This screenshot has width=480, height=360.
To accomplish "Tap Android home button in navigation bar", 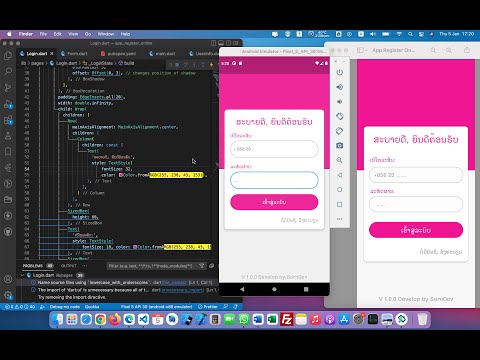I will pos(274,289).
